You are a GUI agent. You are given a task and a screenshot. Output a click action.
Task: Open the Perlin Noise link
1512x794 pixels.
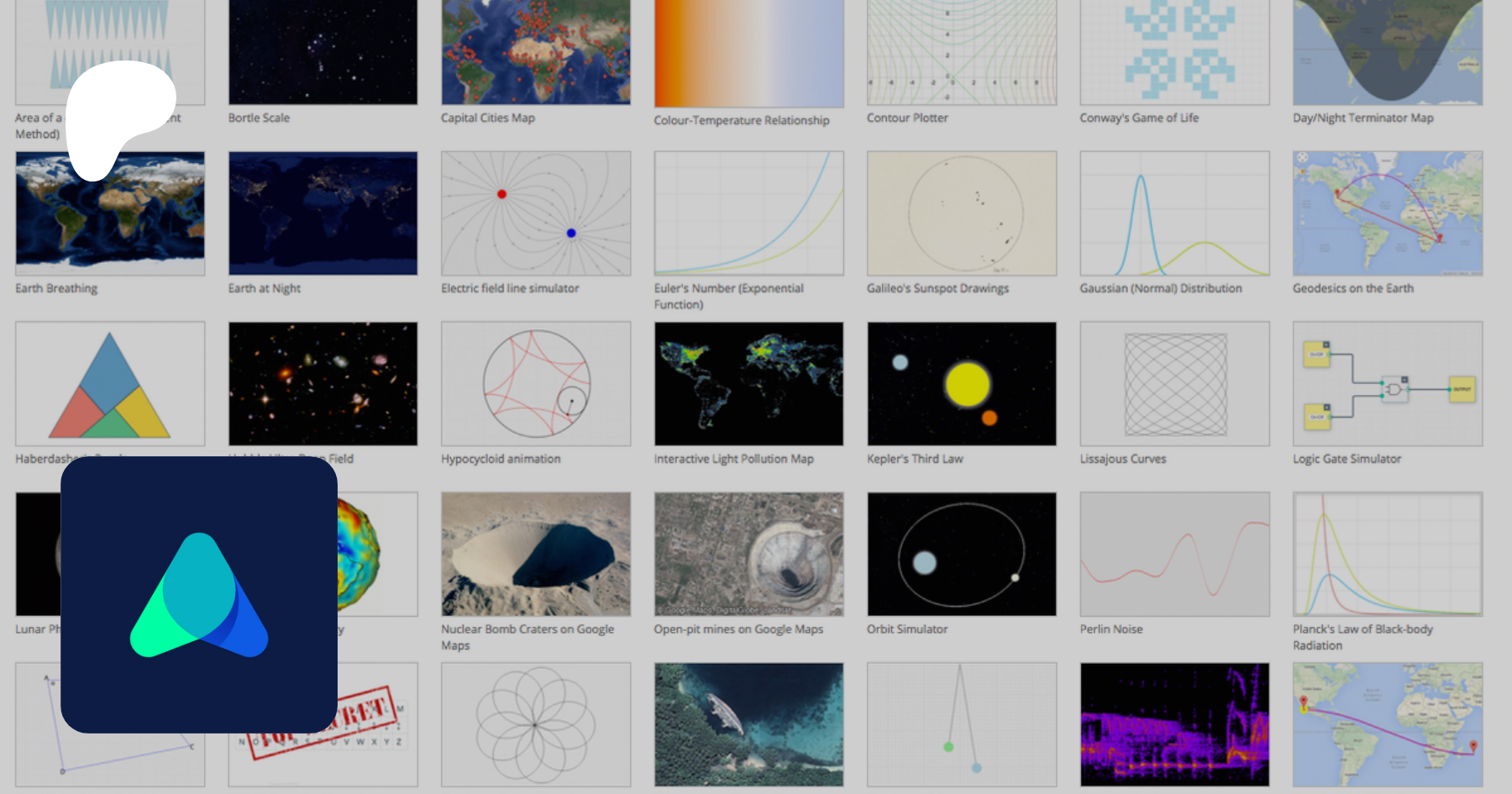(x=1110, y=629)
